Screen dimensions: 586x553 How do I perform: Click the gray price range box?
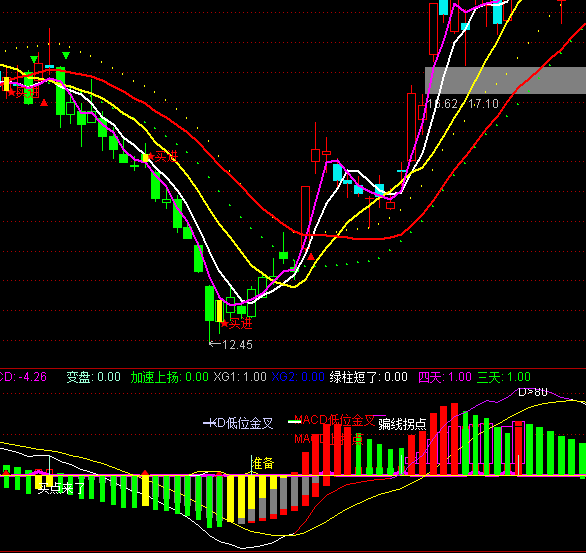[x=505, y=80]
